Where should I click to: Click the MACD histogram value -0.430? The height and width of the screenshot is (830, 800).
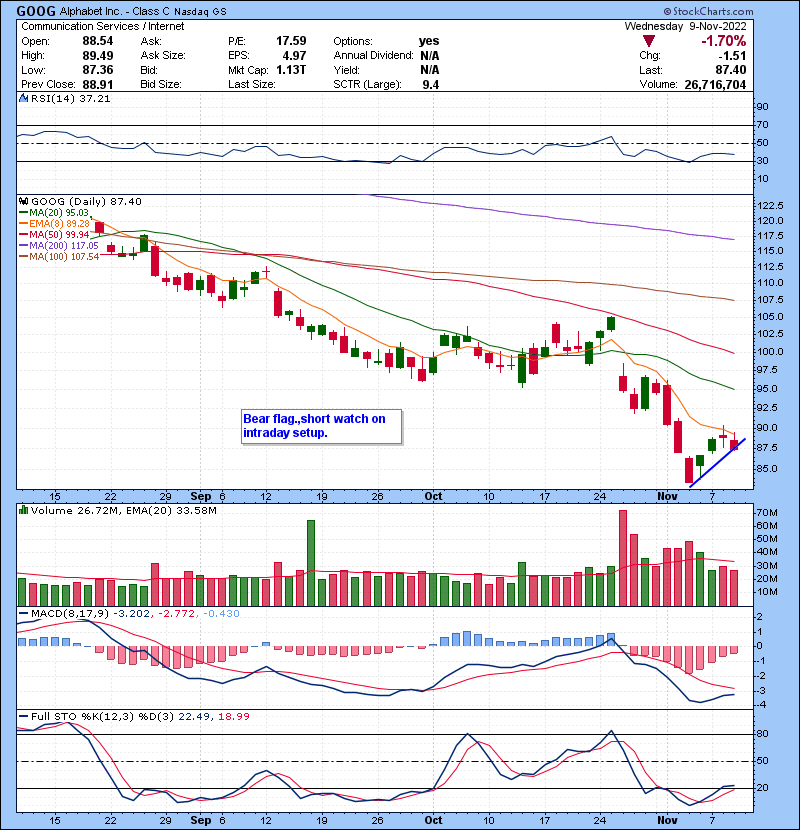click(x=220, y=614)
